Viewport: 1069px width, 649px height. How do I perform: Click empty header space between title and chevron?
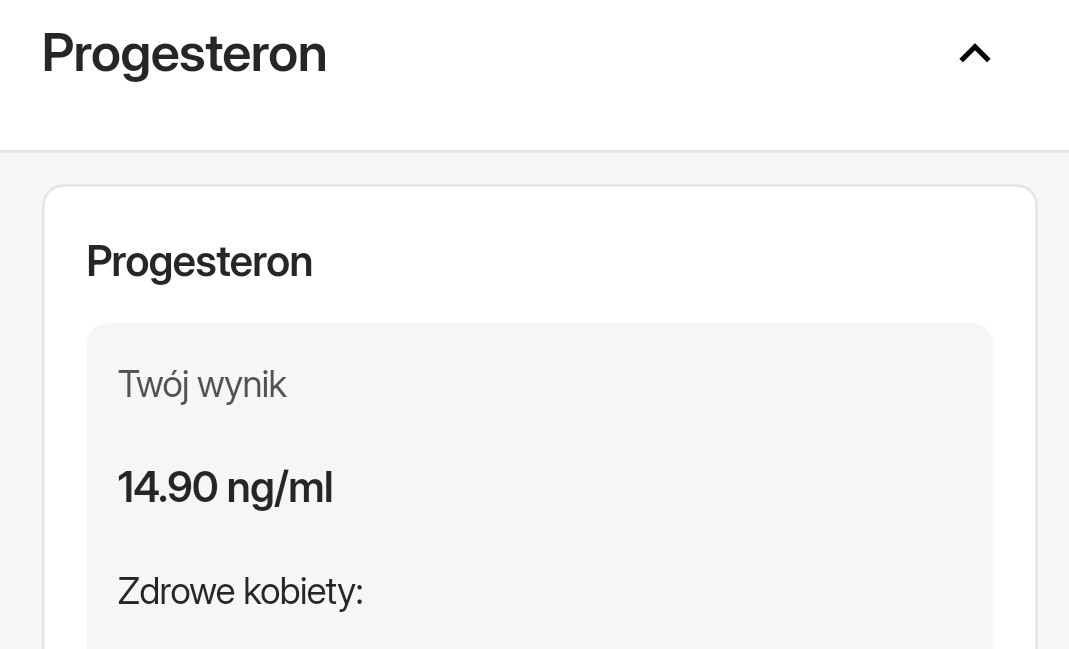pyautogui.click(x=640, y=53)
